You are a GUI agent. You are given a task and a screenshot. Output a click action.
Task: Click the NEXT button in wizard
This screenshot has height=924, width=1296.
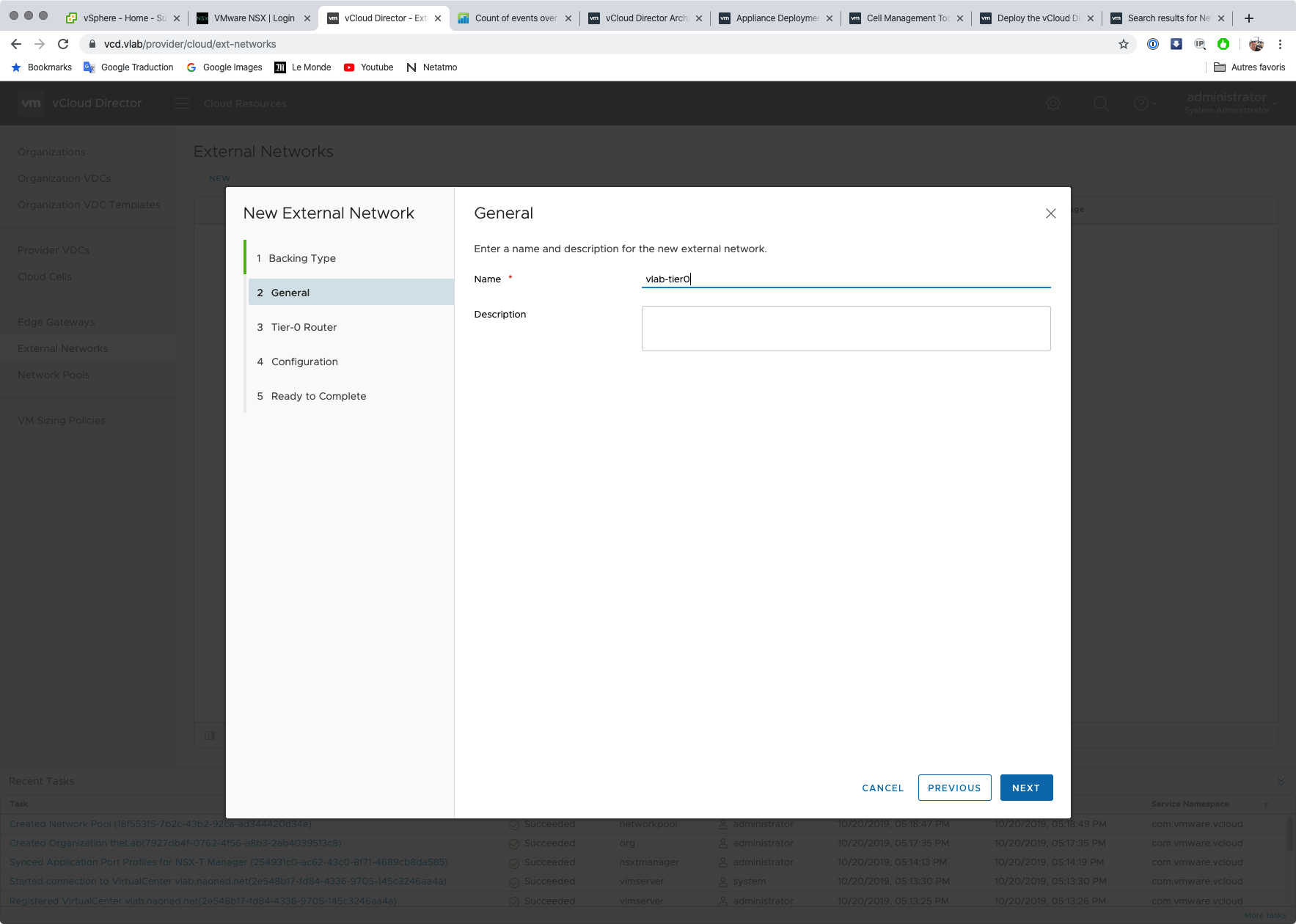pos(1026,788)
